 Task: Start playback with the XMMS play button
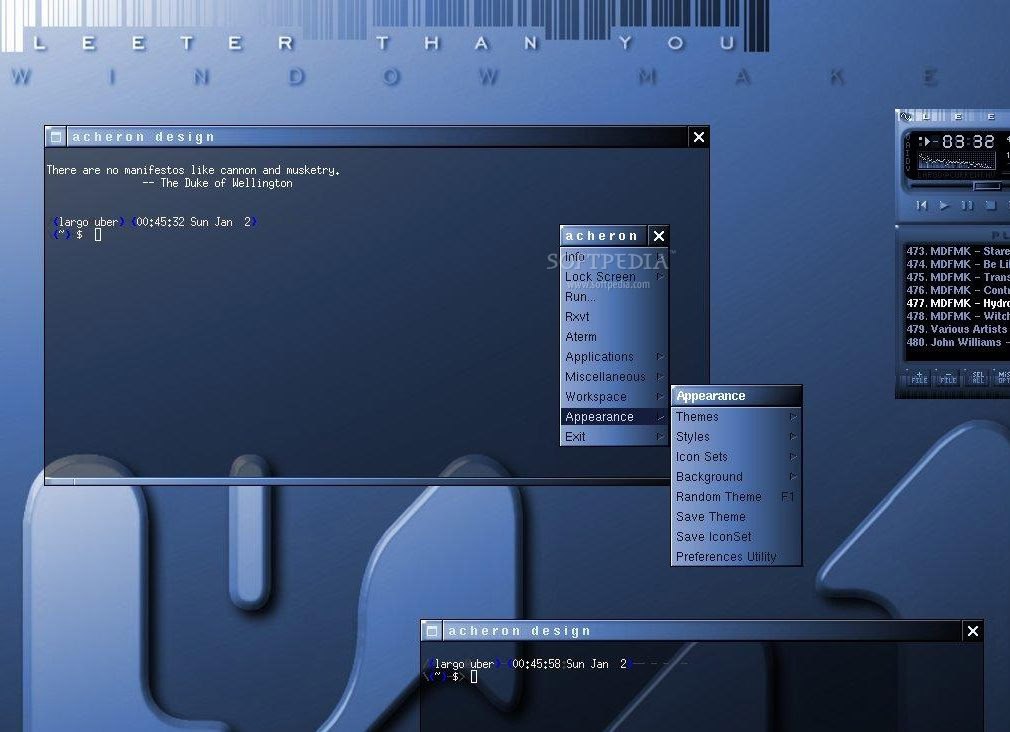(944, 206)
